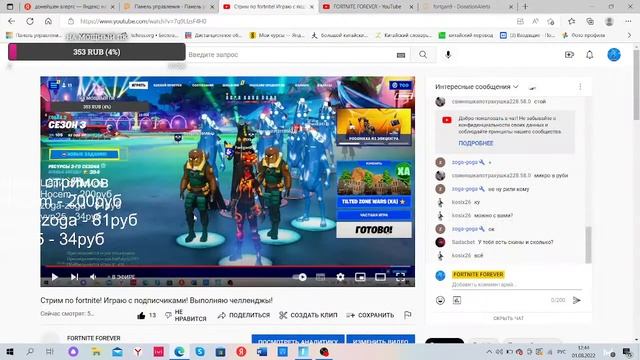The height and width of the screenshot is (360, 640).
Task: Start voice search with microphone icon
Action: coord(448,54)
